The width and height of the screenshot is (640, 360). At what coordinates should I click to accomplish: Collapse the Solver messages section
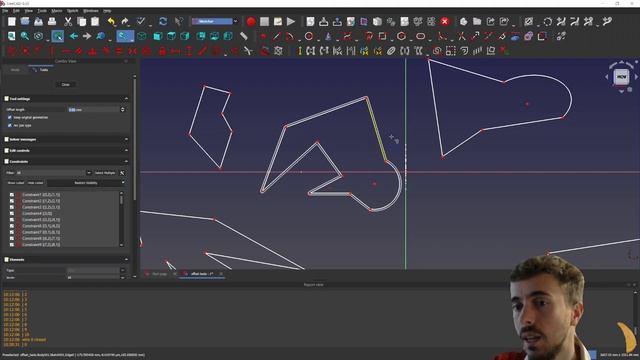126,140
